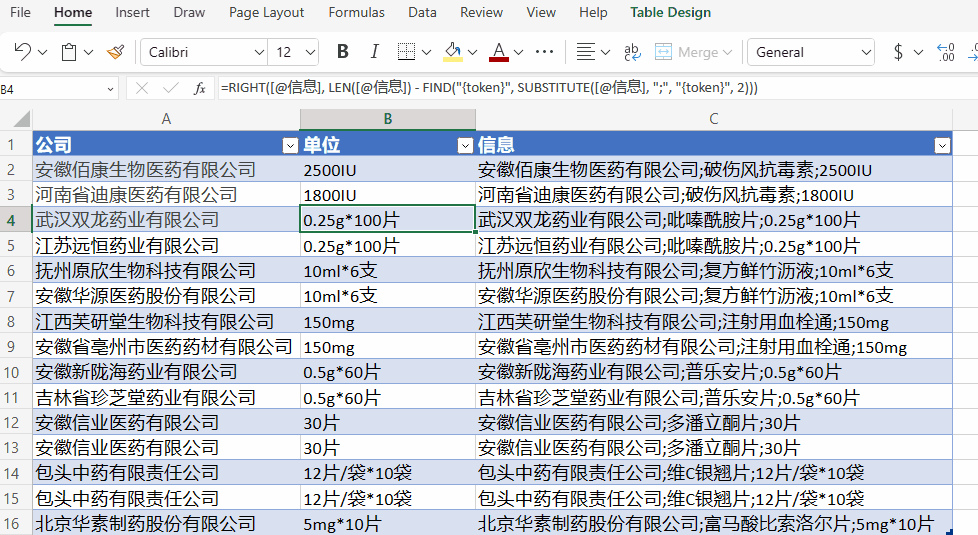Apply red font color
Viewport: 978px width, 535px height.
click(498, 52)
